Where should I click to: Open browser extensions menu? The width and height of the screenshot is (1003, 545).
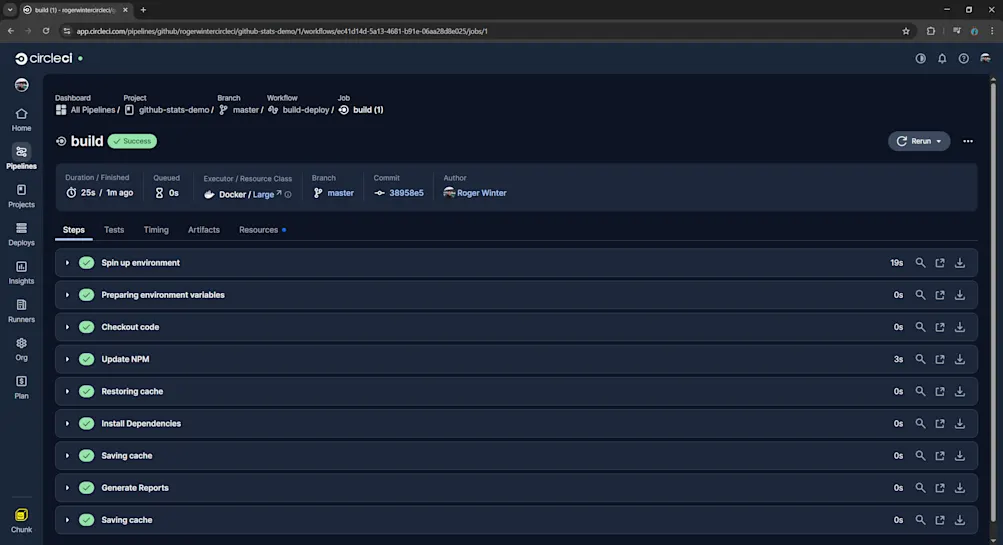point(931,31)
